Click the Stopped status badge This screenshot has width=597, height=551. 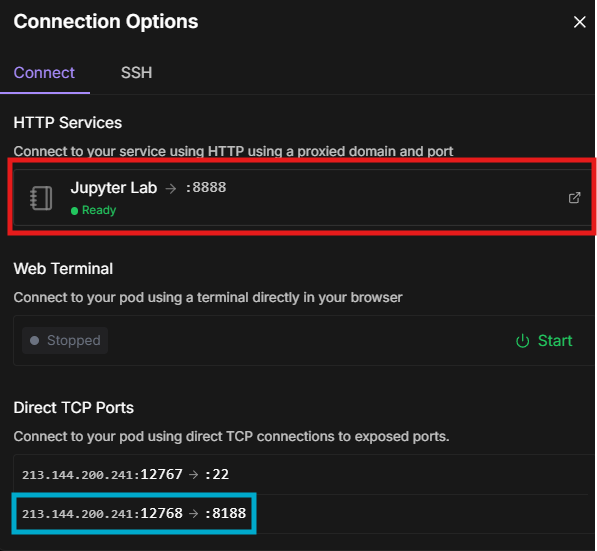65,340
